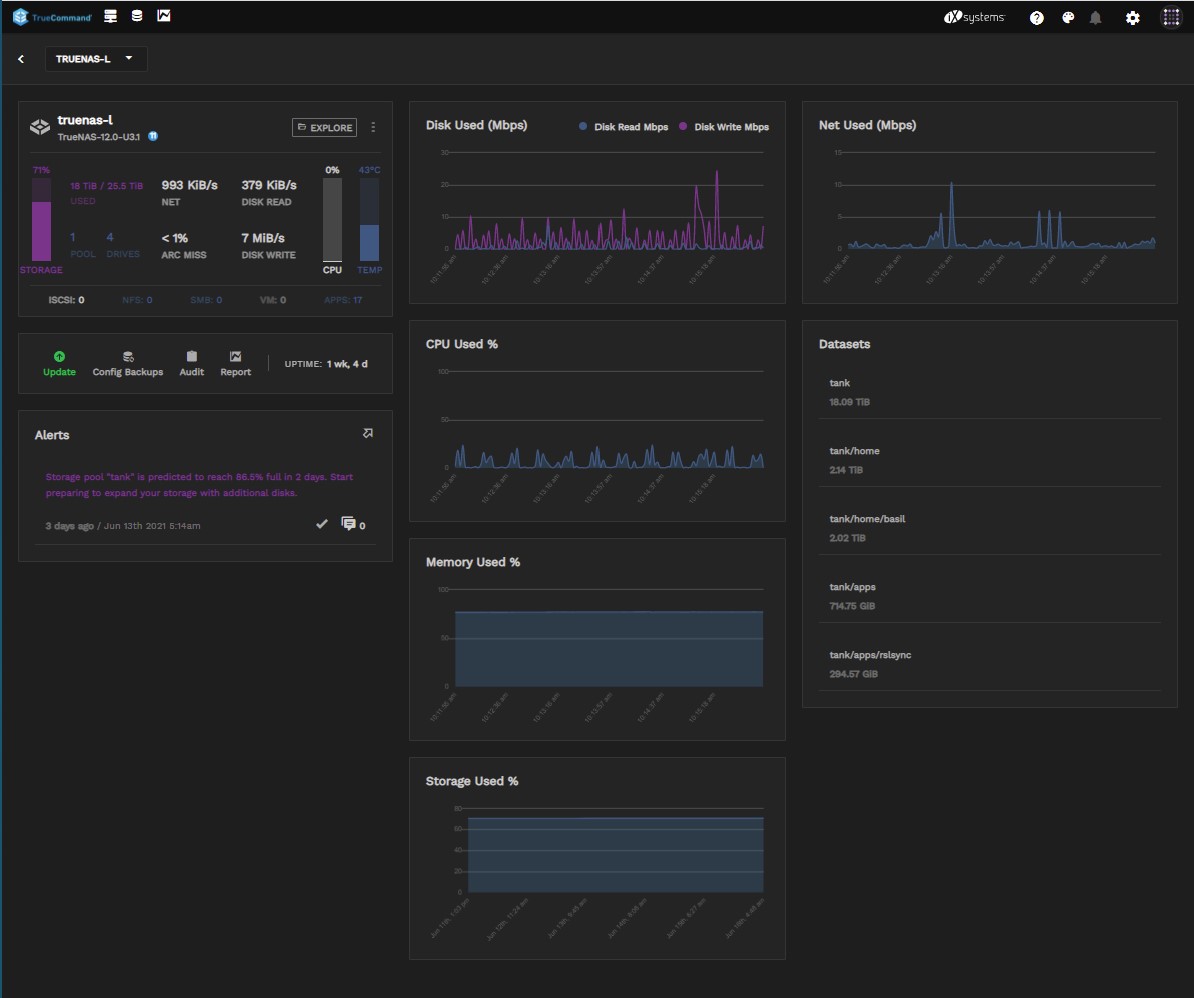Open the notifications bell icon
Screen dimensions: 1194x998
(1095, 18)
